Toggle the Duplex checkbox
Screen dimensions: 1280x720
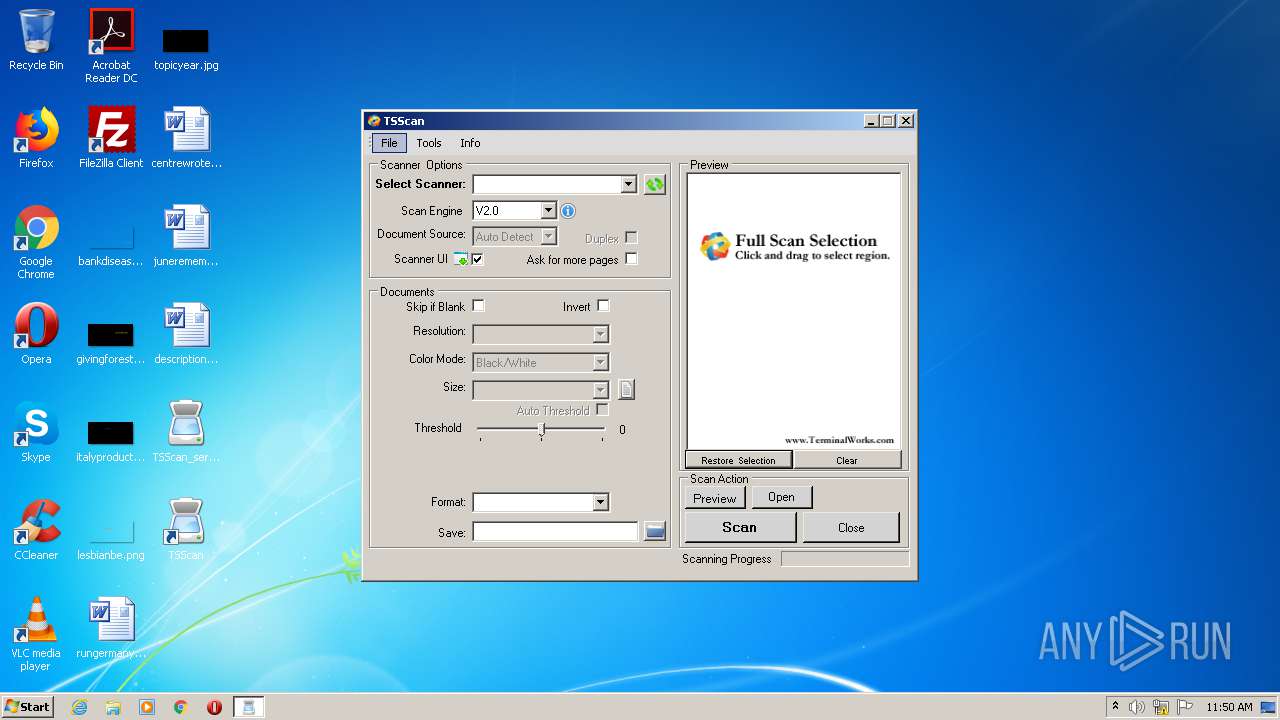coord(631,237)
